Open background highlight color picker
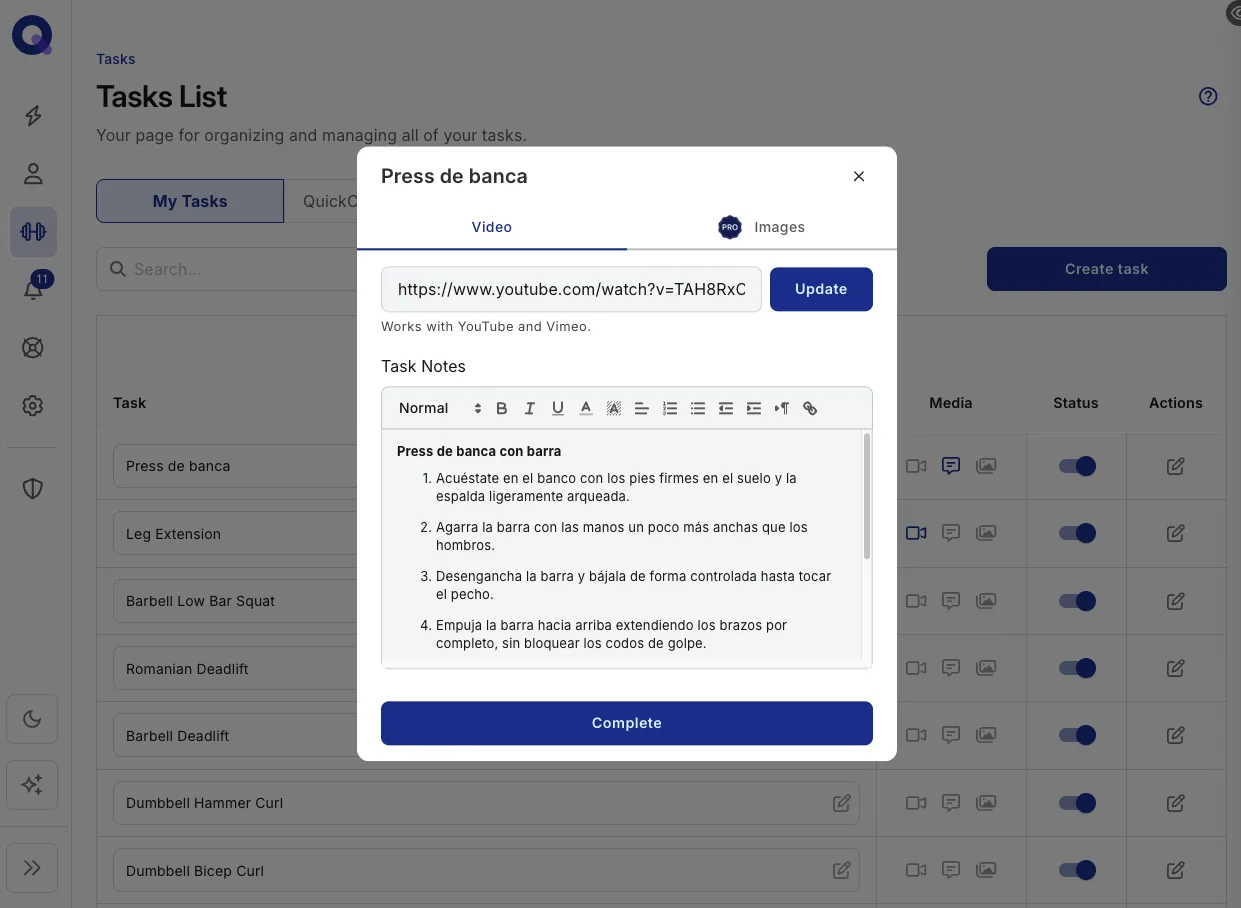 pyautogui.click(x=614, y=408)
